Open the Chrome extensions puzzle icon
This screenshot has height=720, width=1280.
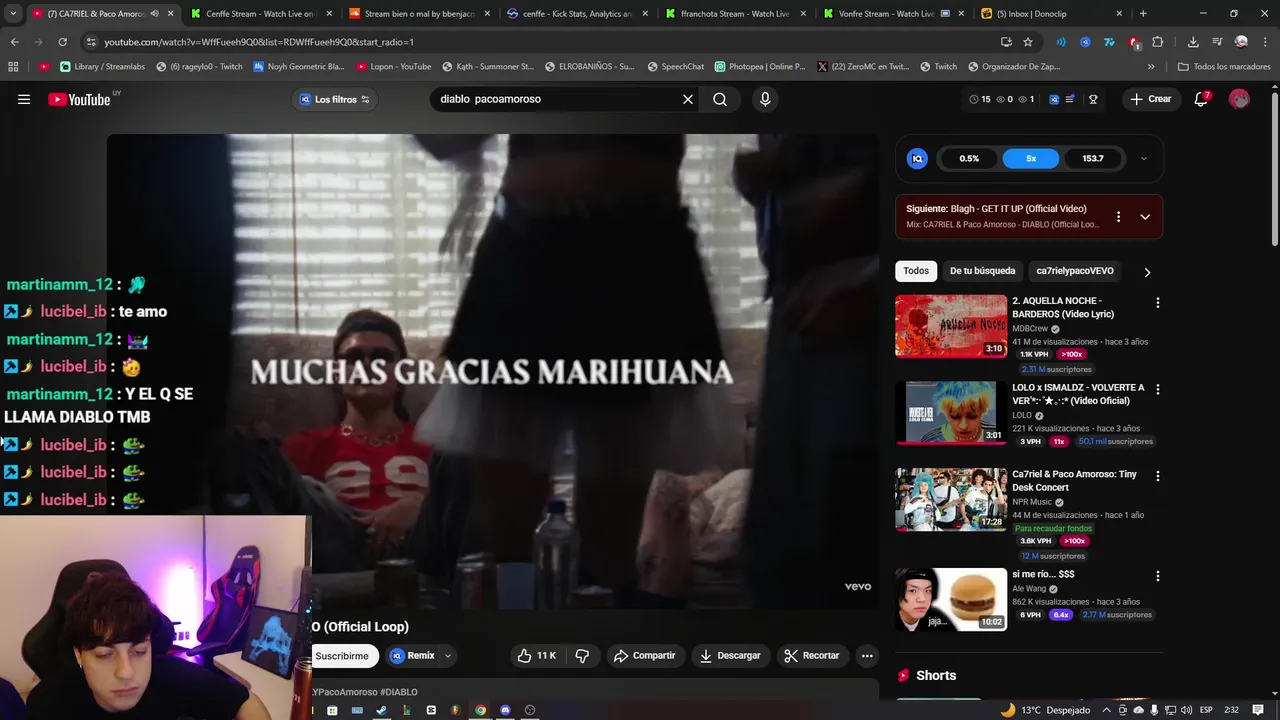pos(1158,42)
